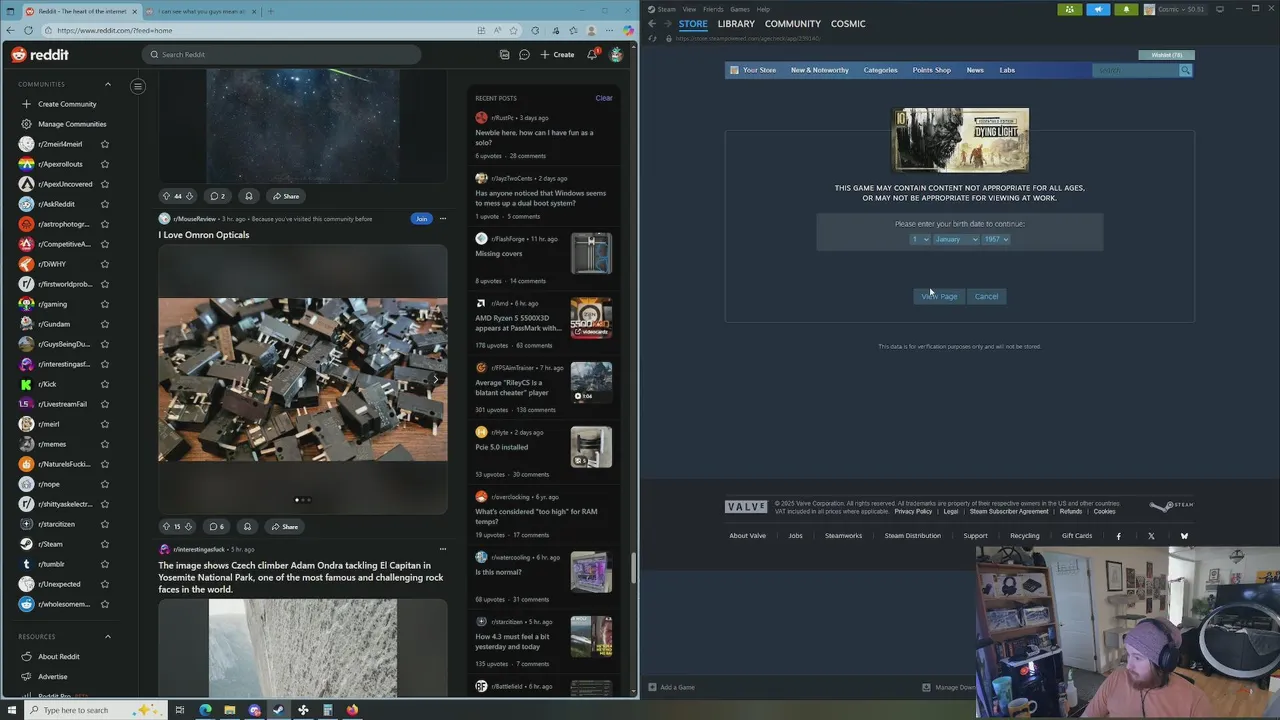Viewport: 1280px width, 720px height.
Task: Open Task View on taskbar
Action: pos(180,710)
